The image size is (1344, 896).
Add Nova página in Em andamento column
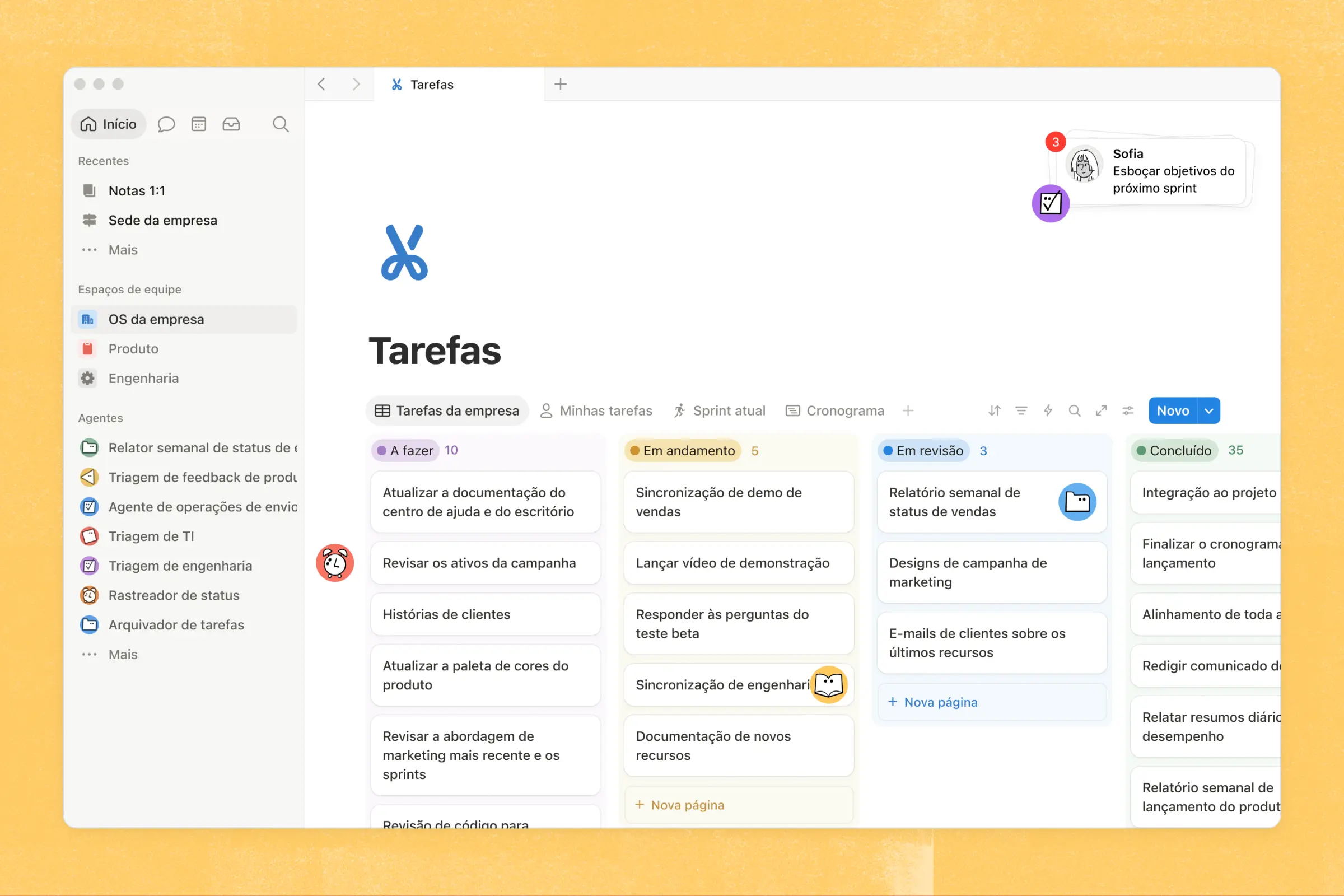pos(738,805)
